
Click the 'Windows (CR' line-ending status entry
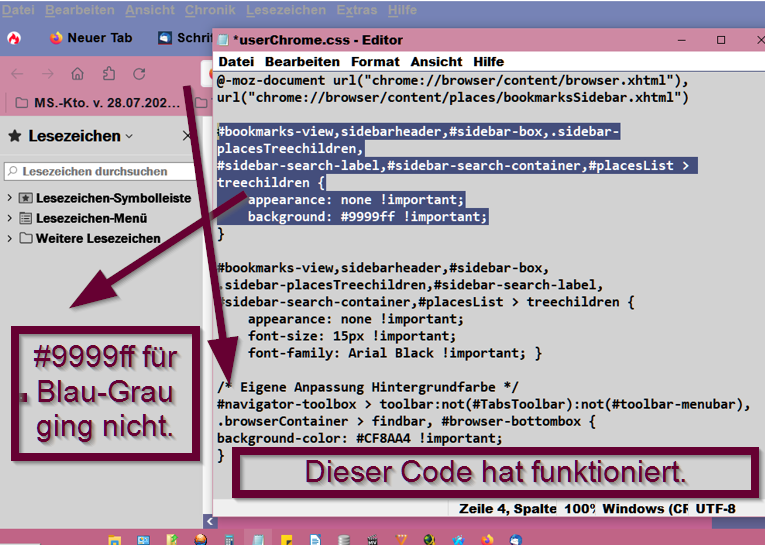645,509
